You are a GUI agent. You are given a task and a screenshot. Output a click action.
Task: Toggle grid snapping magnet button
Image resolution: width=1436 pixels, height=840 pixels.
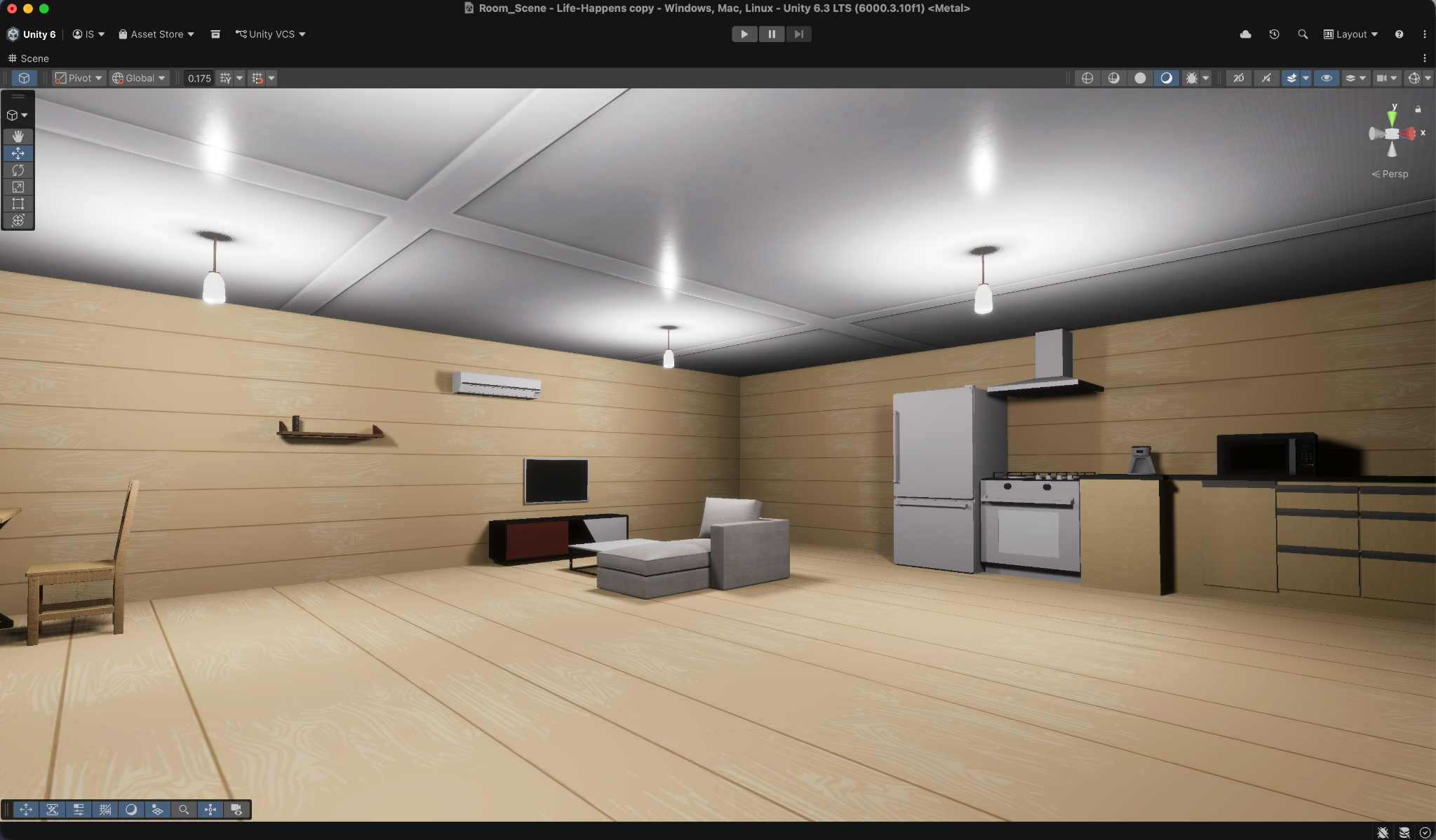257,78
